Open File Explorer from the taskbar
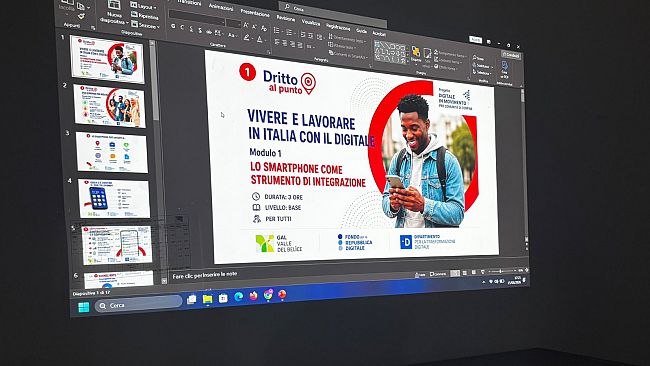This screenshot has width=650, height=366. coord(207,298)
